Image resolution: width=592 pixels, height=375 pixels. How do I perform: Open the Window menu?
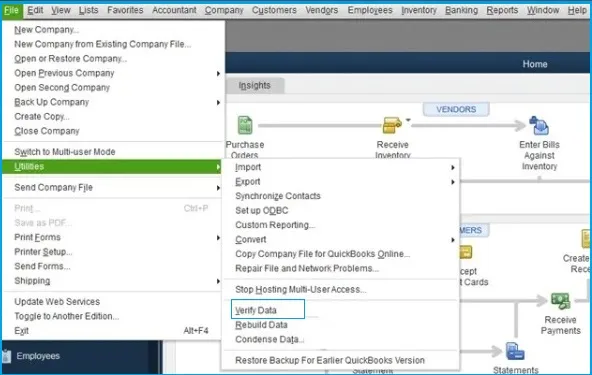tap(543, 10)
